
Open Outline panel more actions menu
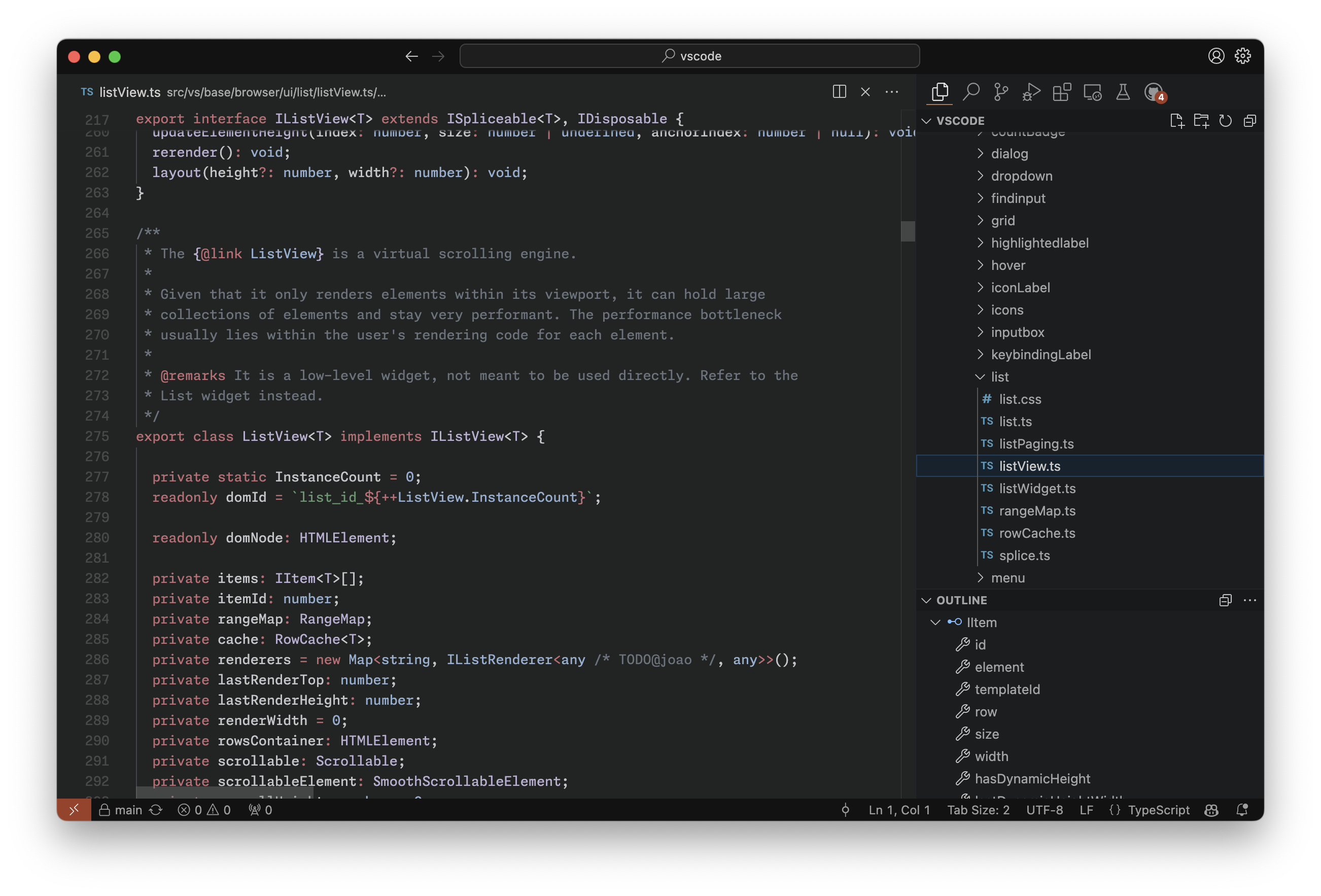(1249, 600)
